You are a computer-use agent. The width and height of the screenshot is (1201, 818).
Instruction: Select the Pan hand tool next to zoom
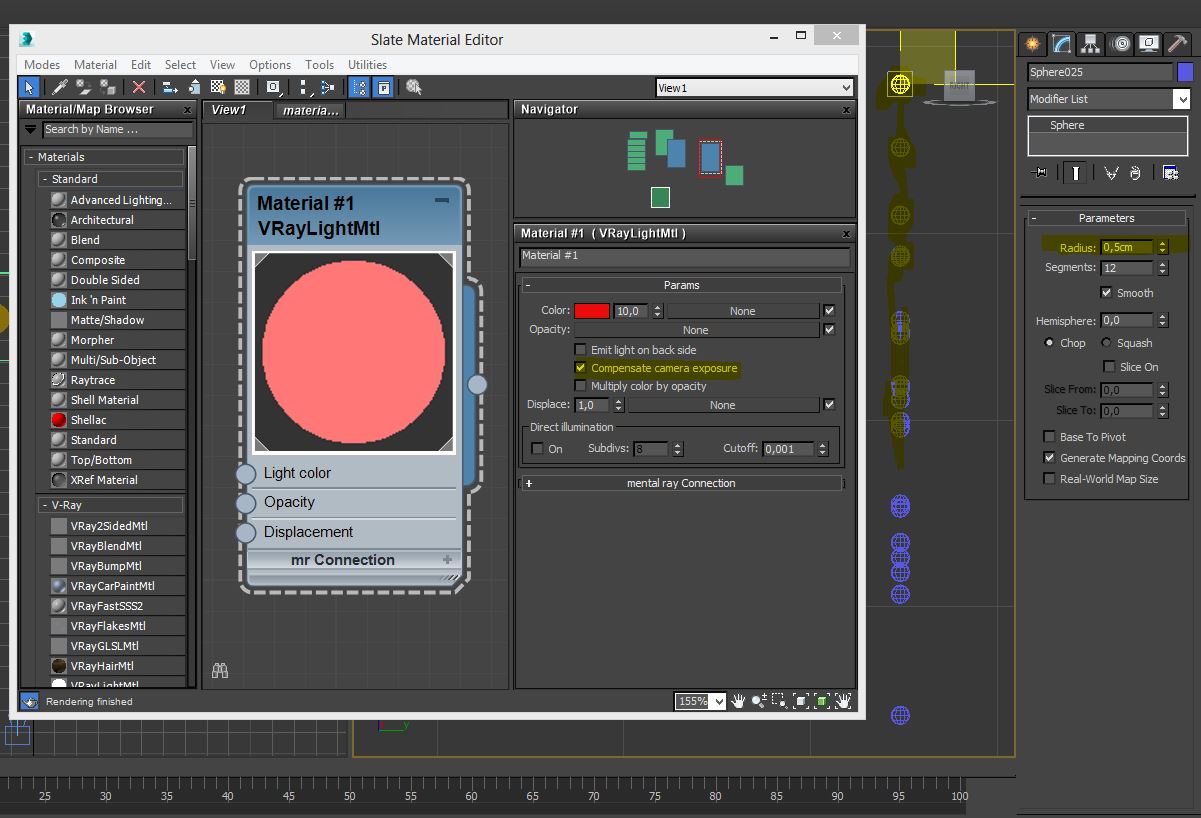click(x=739, y=701)
